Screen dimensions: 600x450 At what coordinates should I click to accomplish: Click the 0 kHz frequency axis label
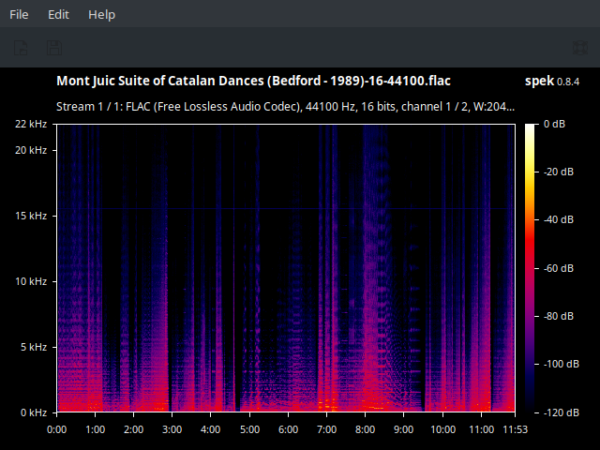34,412
